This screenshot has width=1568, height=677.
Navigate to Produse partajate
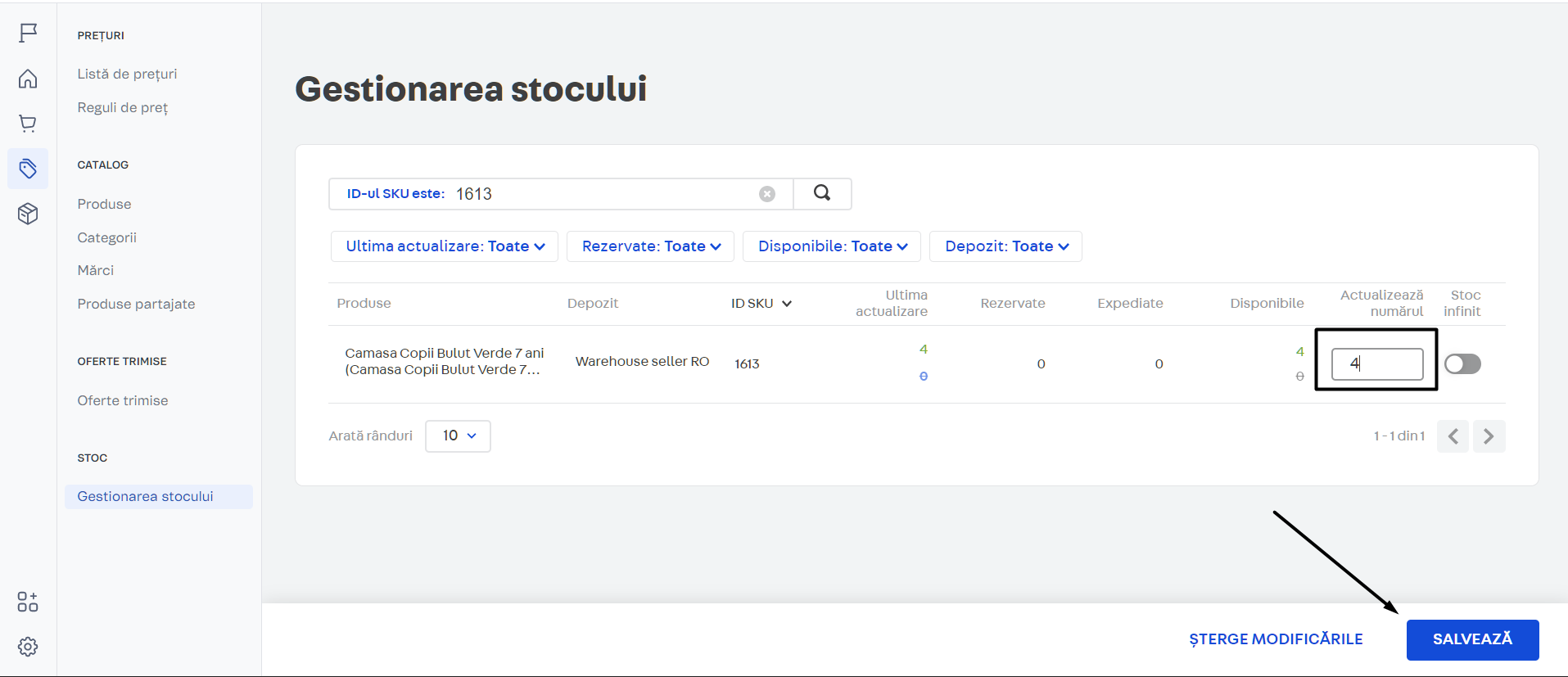tap(136, 304)
